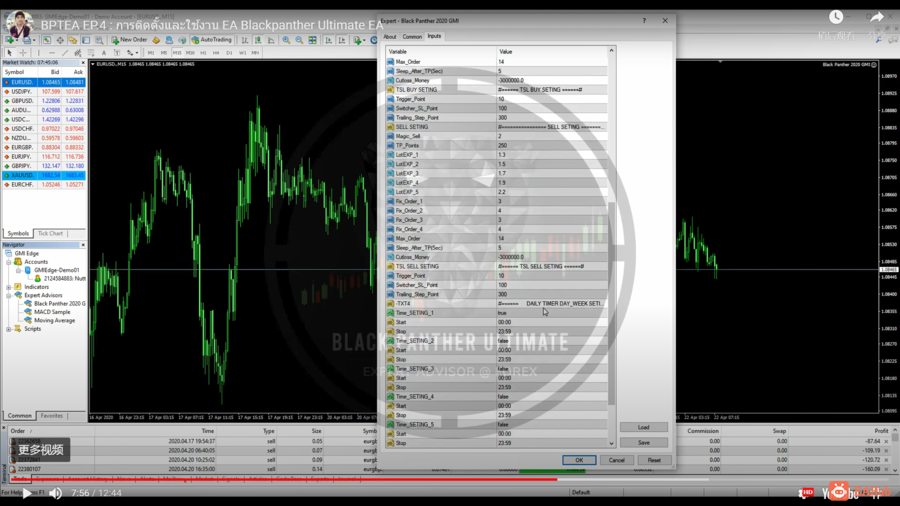Select the crosshair tool in the toolbar
The width and height of the screenshot is (900, 506).
click(x=23, y=53)
